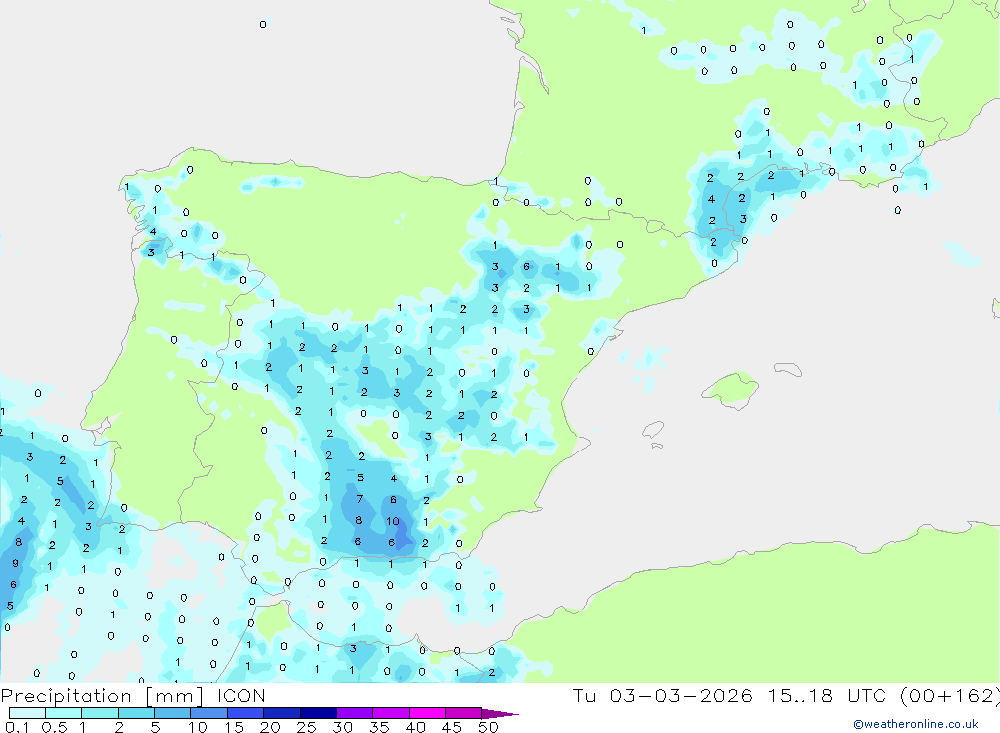Click the '0.1' legend scale label
The image size is (1000, 733).
[17, 727]
